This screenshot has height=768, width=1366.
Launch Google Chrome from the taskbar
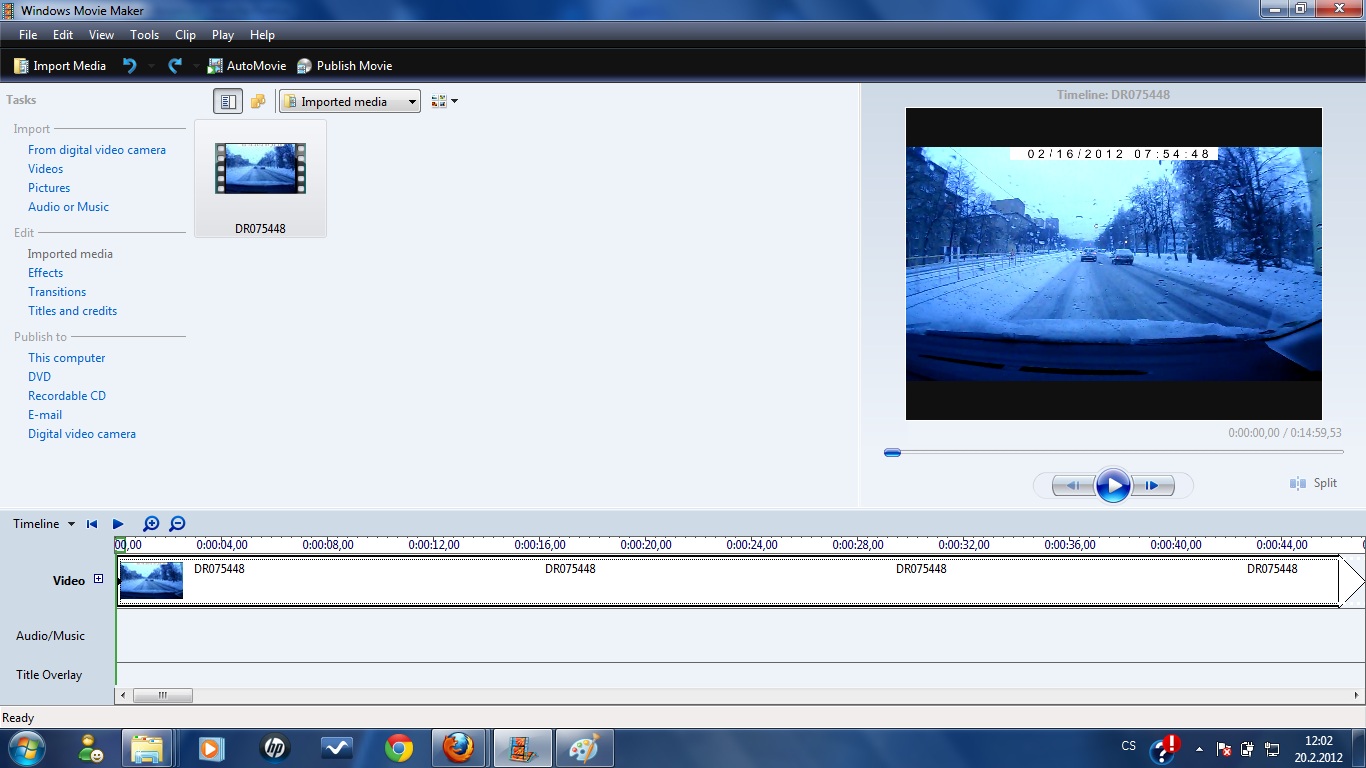[399, 748]
